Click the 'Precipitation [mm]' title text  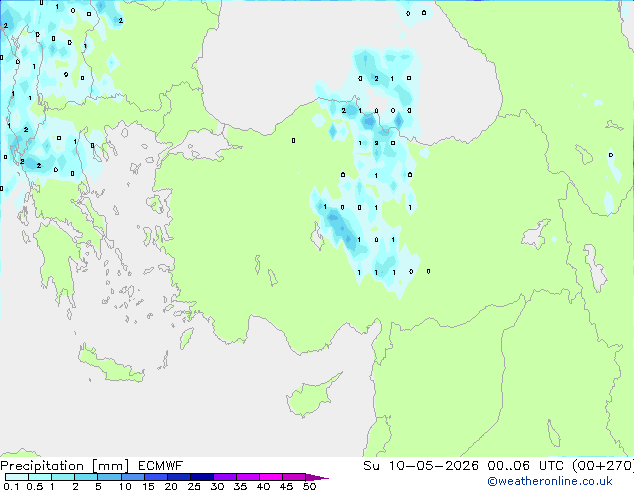65,466
